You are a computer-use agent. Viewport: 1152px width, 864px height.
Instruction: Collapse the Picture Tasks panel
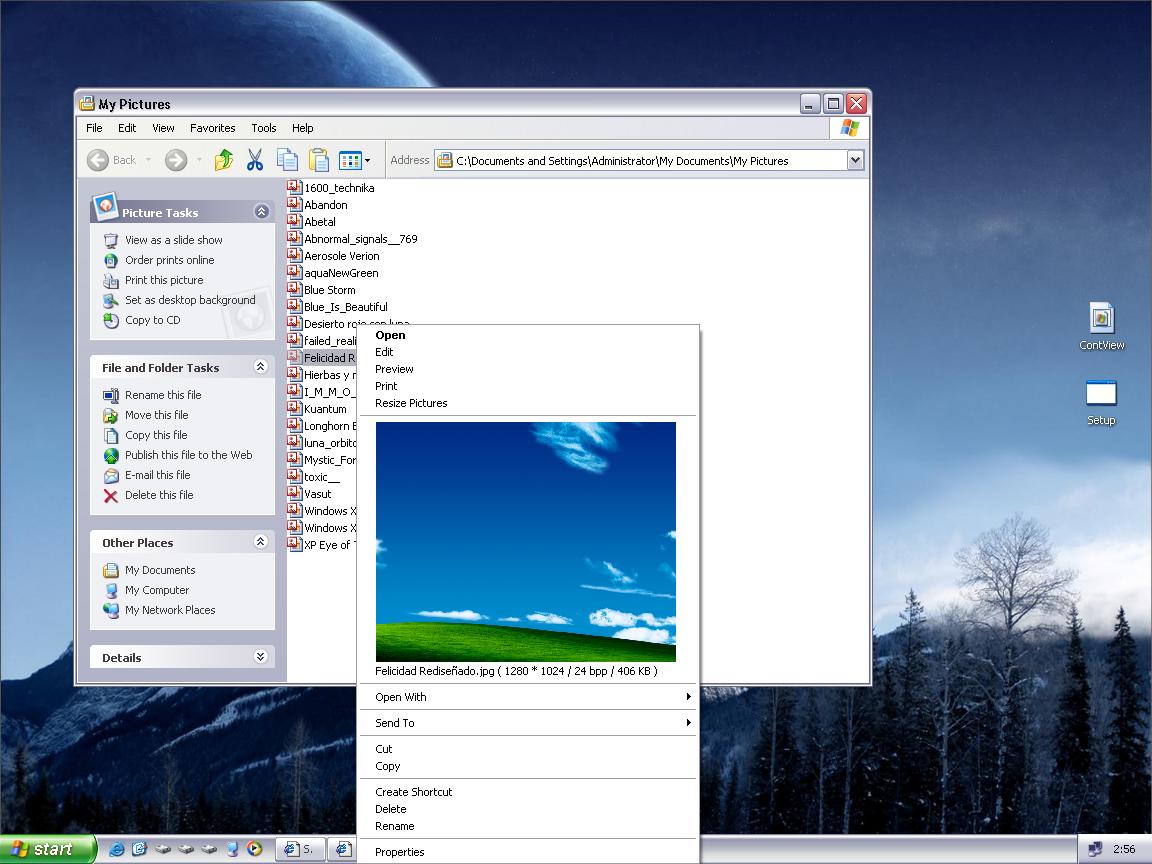(261, 212)
